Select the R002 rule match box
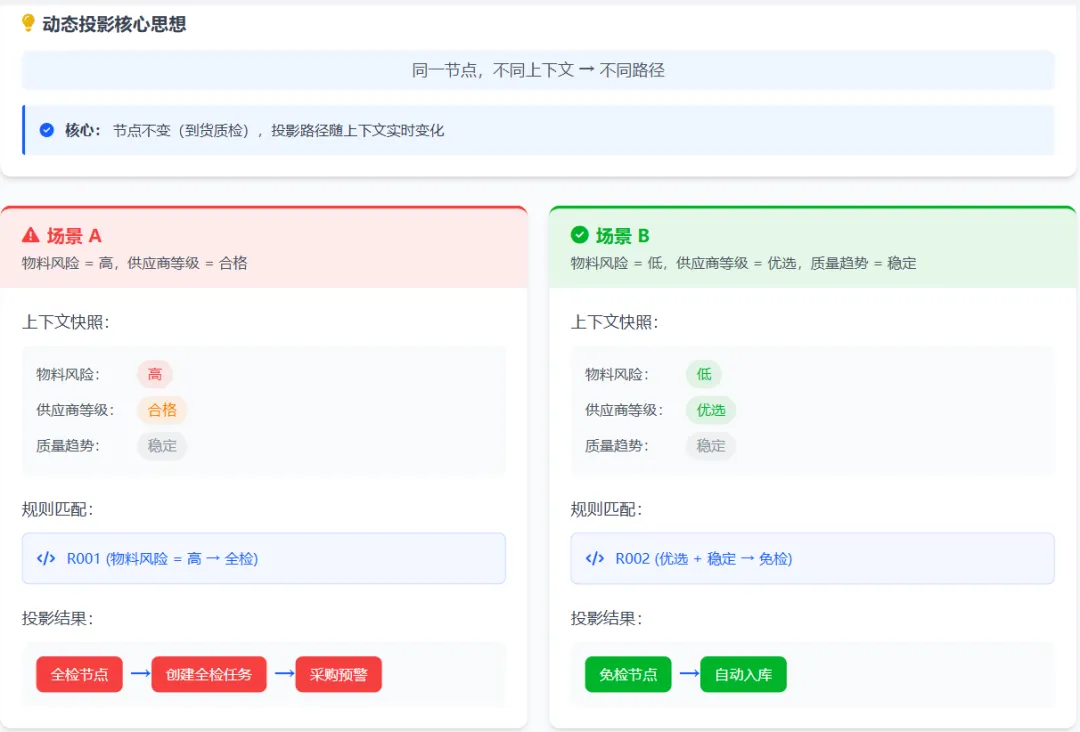Screen dimensions: 1080x732 pos(813,558)
